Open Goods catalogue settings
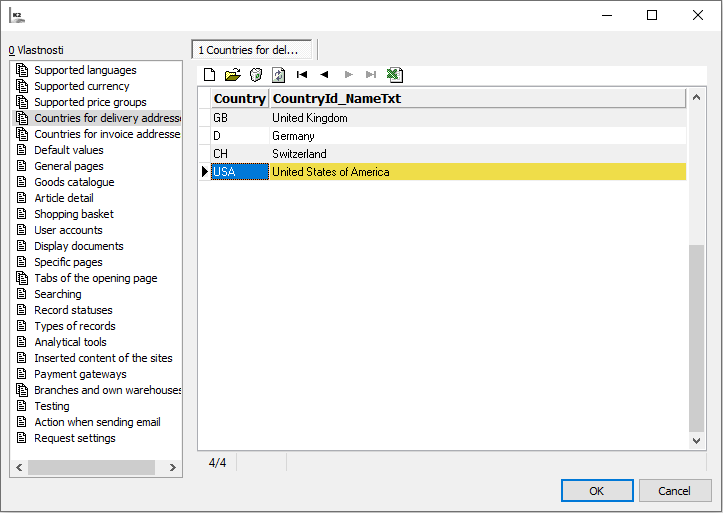Image resolution: width=723 pixels, height=513 pixels. pyautogui.click(x=74, y=182)
